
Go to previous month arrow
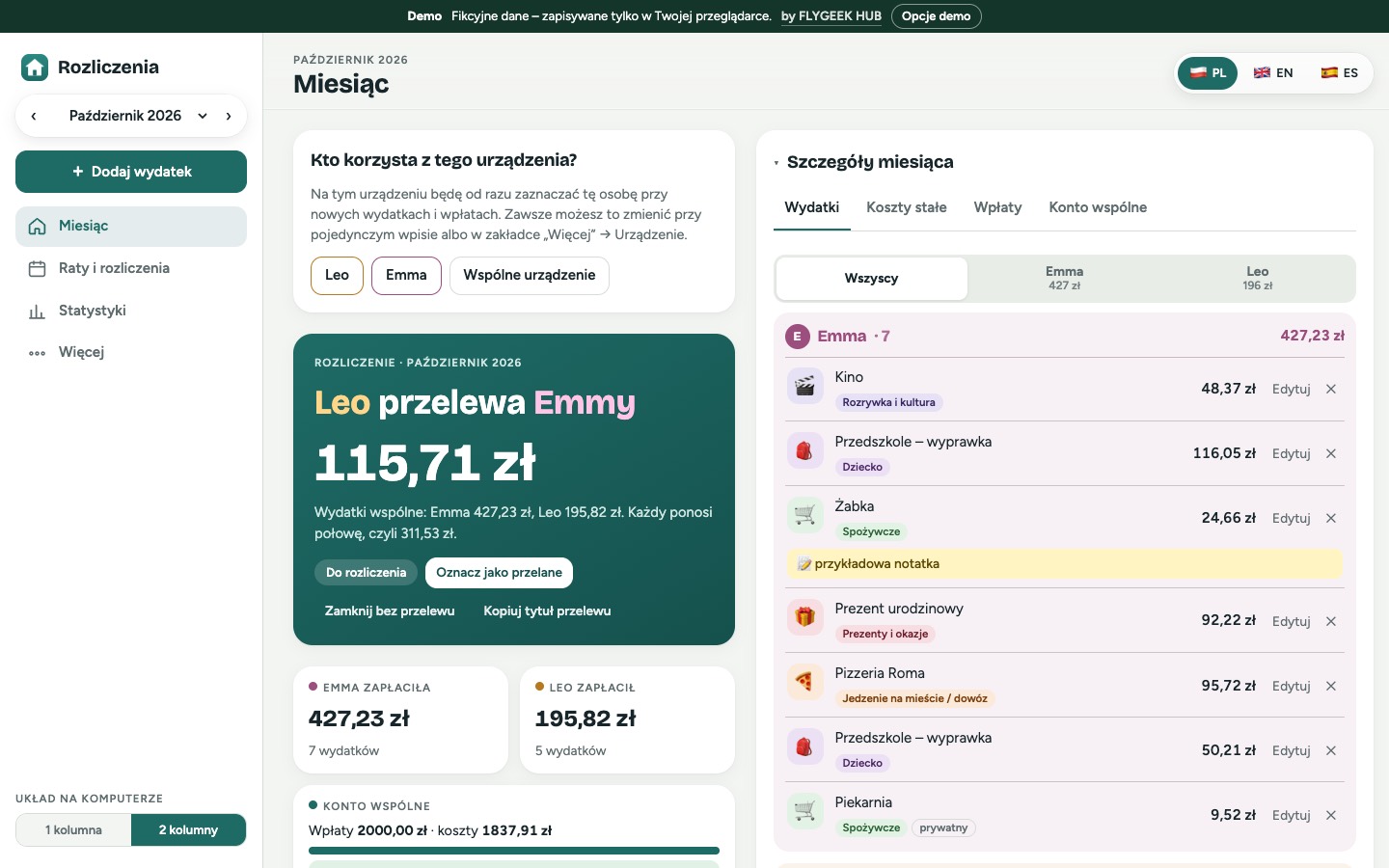tap(34, 116)
